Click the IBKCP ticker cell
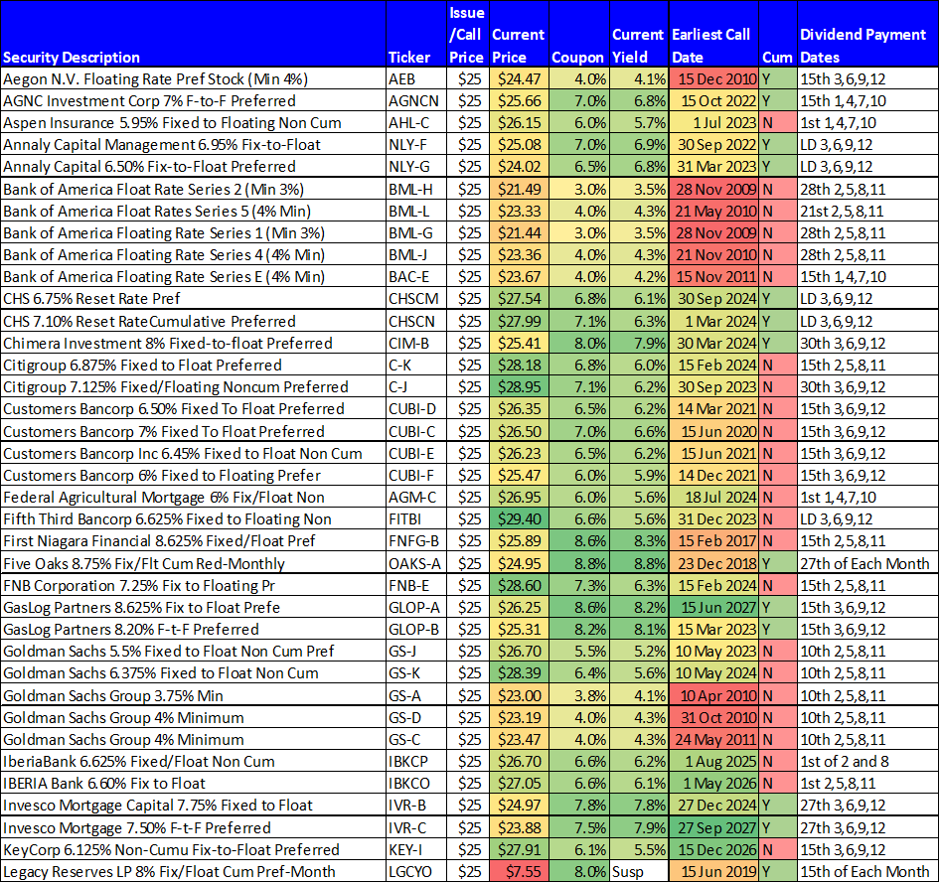This screenshot has height=883, width=940. (x=416, y=761)
